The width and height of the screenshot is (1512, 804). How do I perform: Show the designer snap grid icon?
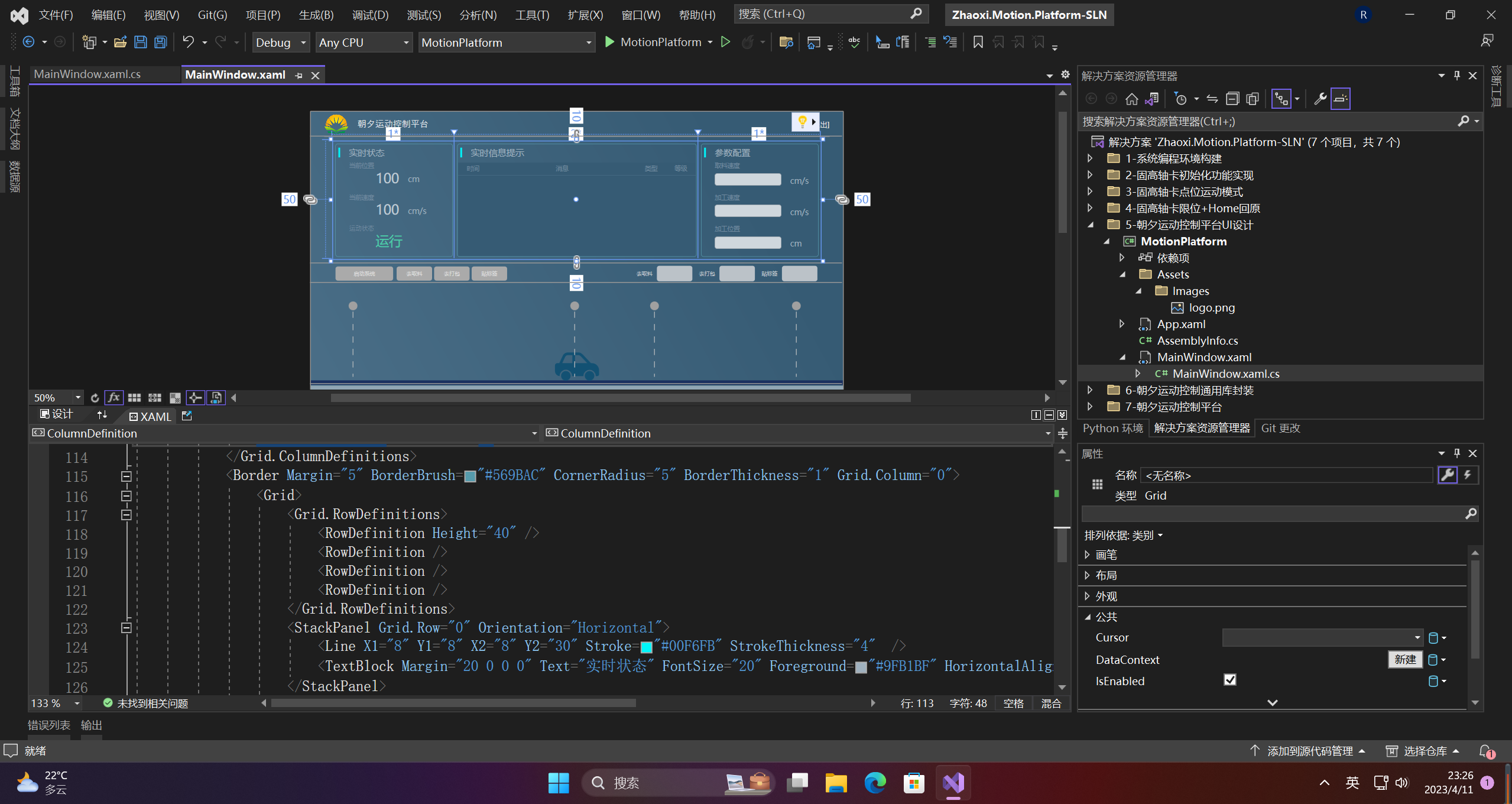(134, 398)
